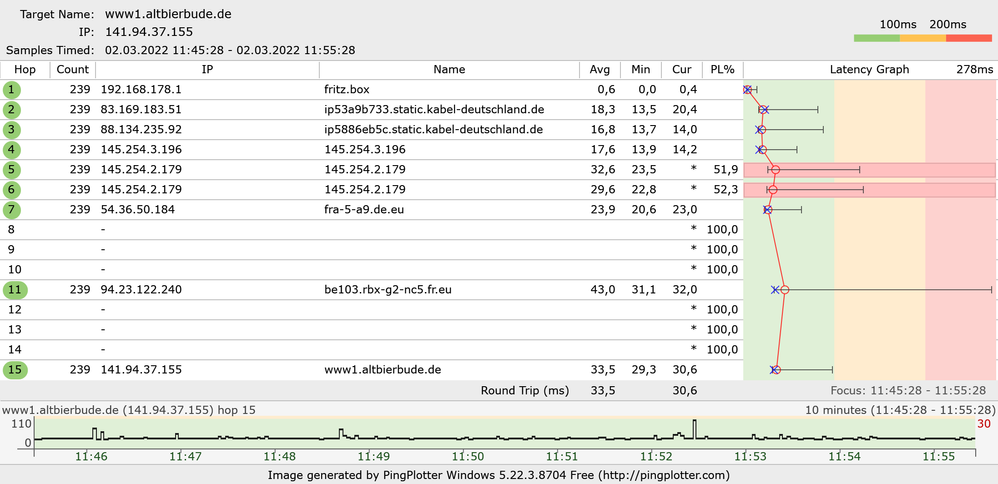Viewport: 998px width, 484px height.
Task: Click the IP column header
Action: click(x=207, y=70)
